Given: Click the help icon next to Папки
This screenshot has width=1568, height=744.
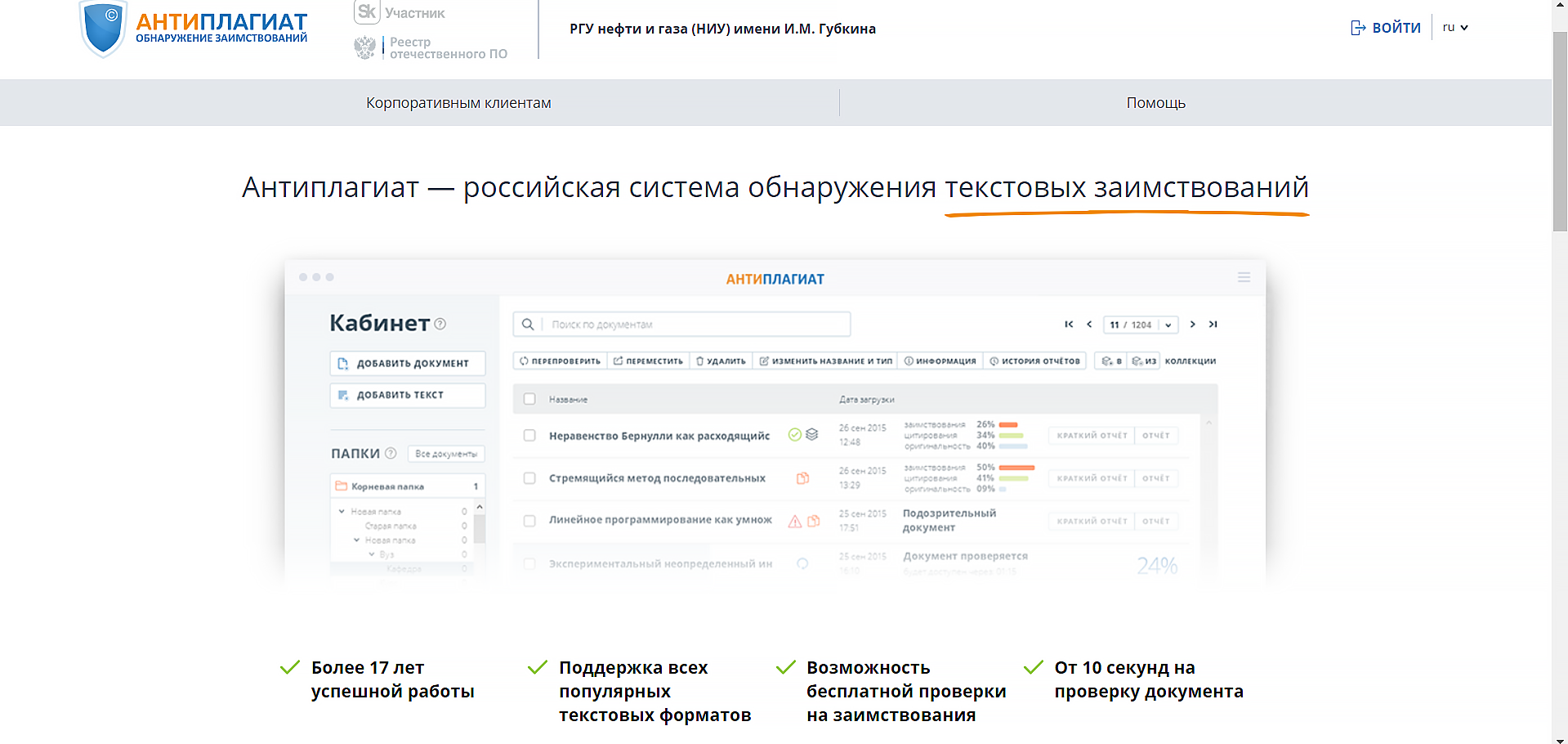Looking at the screenshot, I should tap(391, 453).
